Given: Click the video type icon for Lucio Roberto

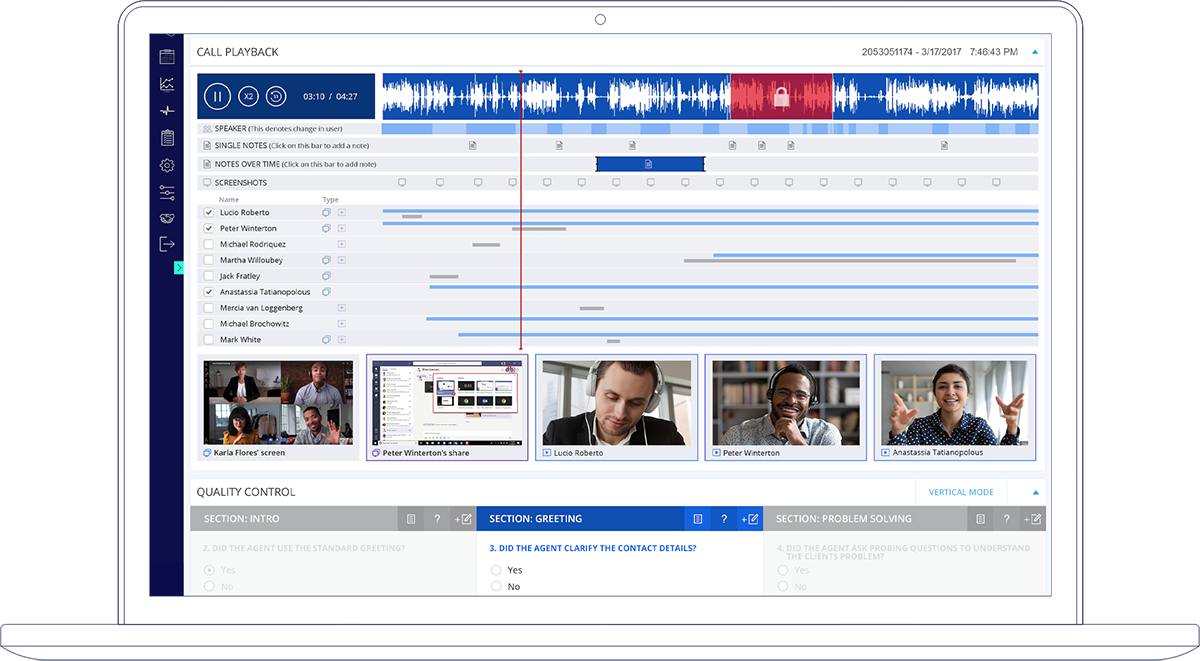Looking at the screenshot, I should (341, 213).
